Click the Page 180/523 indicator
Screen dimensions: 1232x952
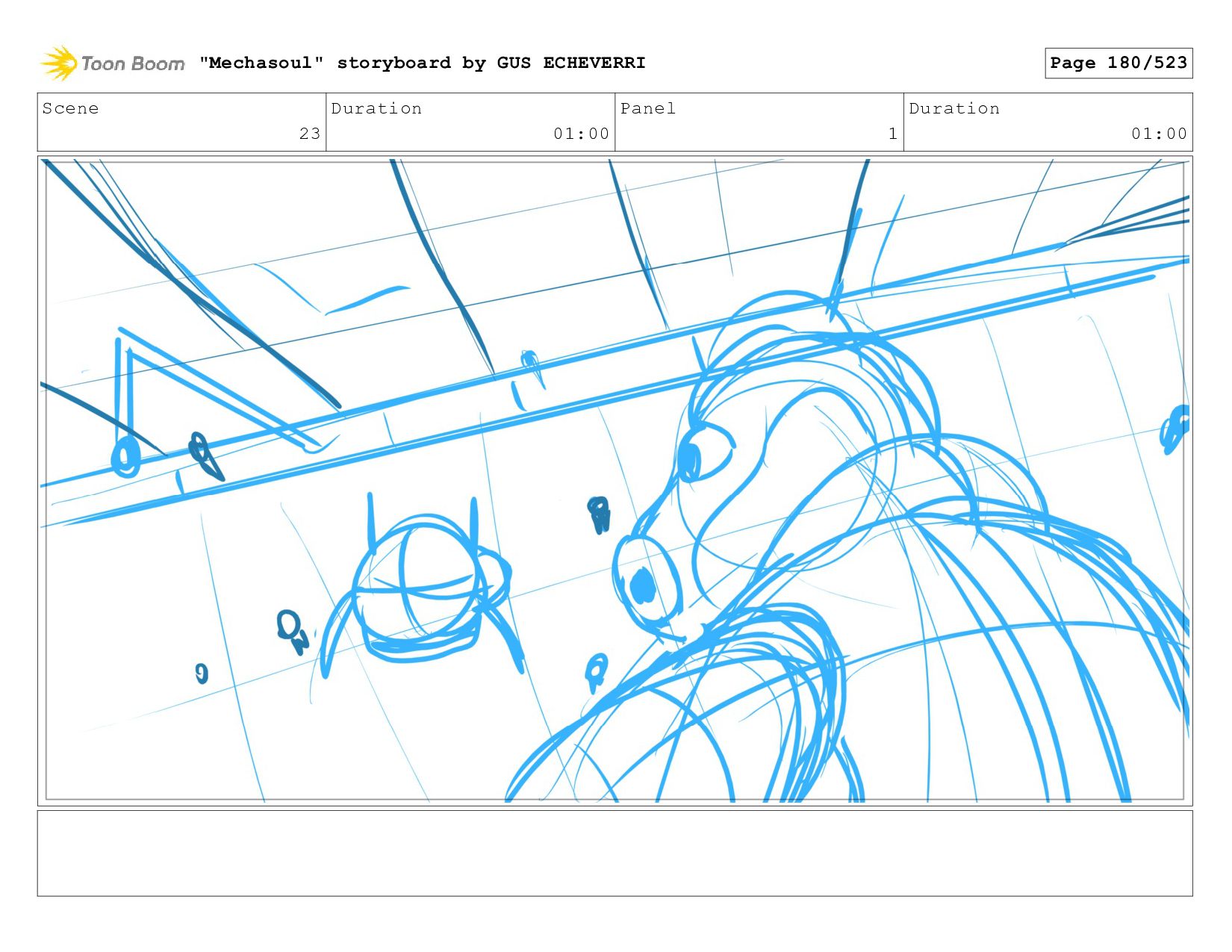click(x=1119, y=63)
